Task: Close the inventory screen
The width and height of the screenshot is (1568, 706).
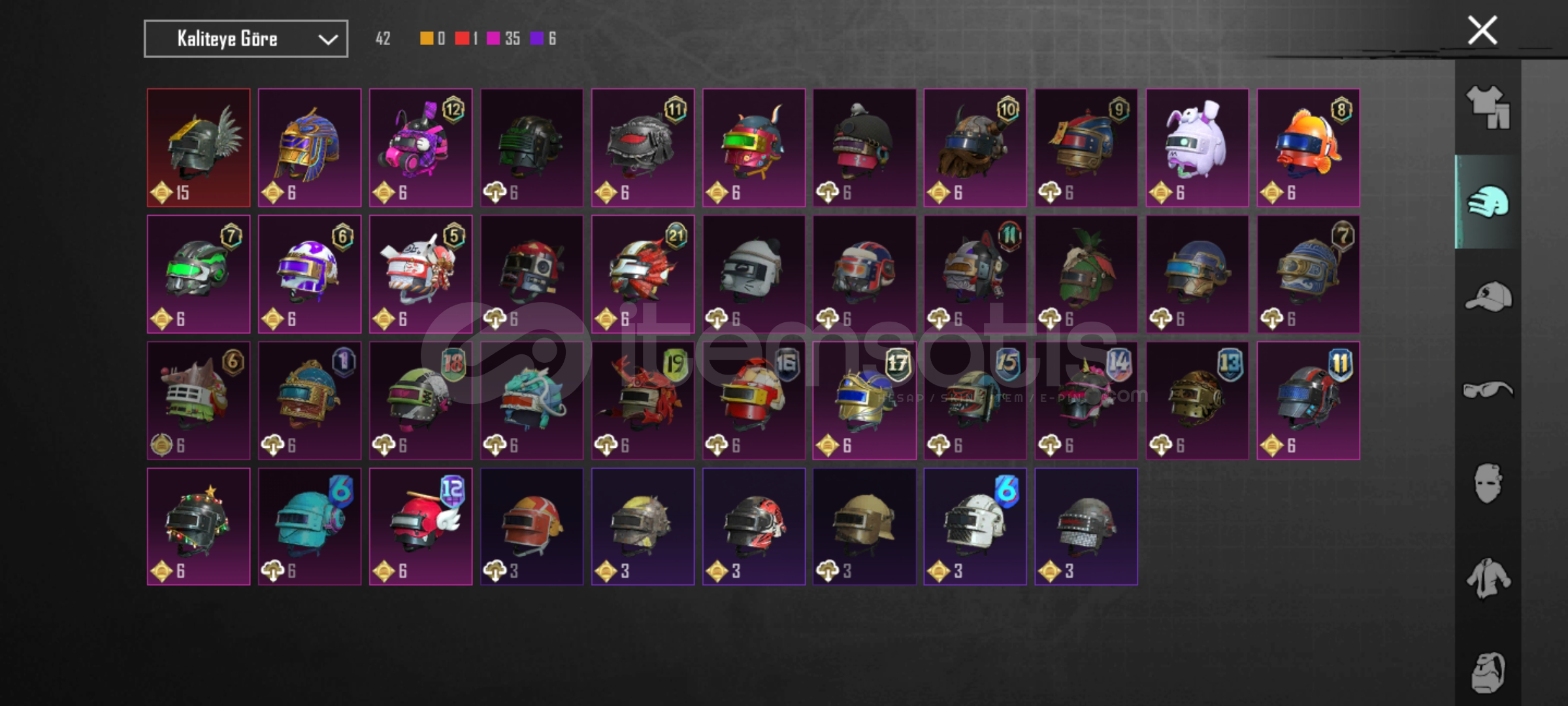Action: click(1482, 30)
